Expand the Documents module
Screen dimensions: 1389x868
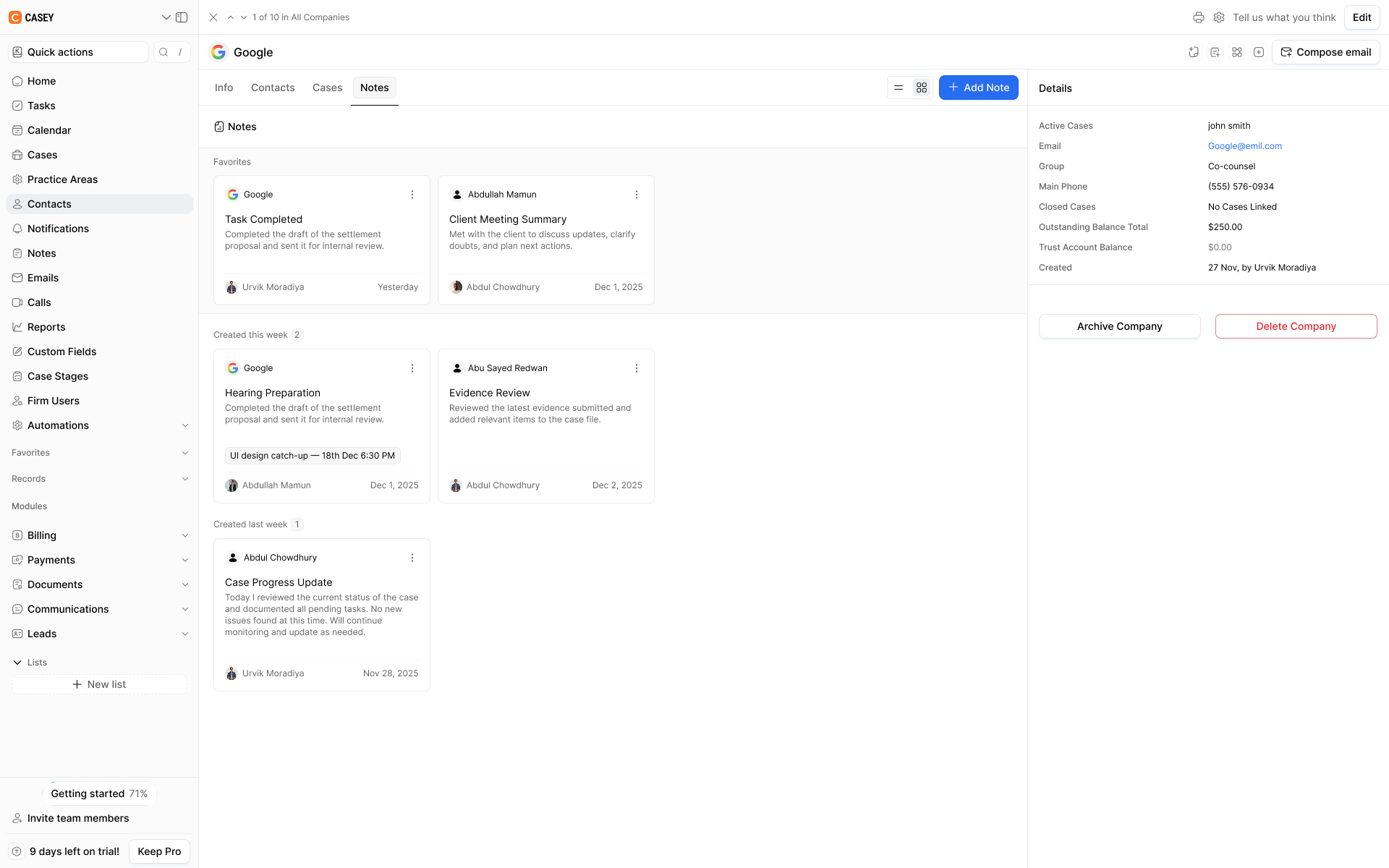[185, 584]
